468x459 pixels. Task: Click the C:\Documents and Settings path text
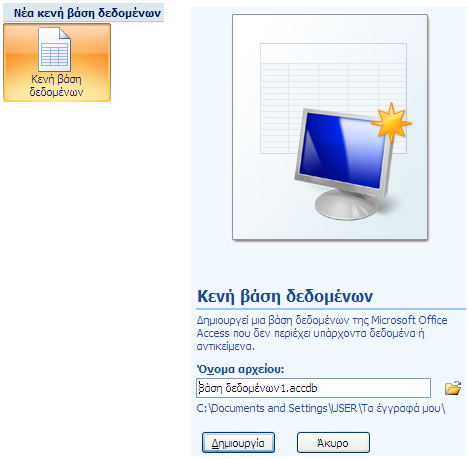[x=321, y=408]
